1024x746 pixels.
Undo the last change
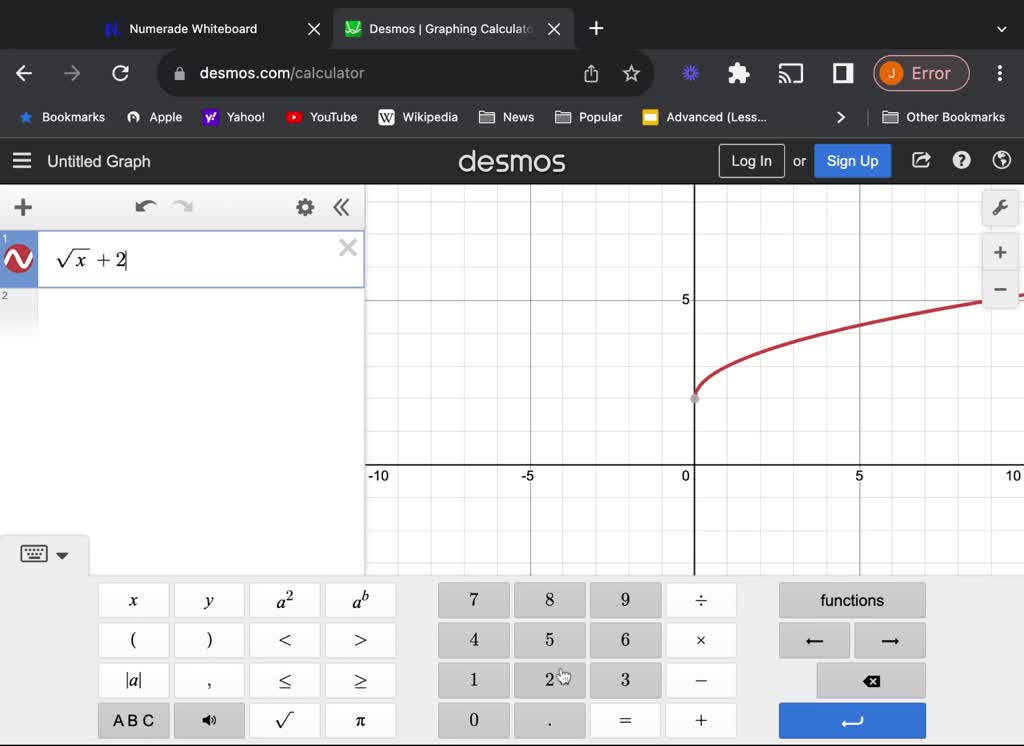pyautogui.click(x=145, y=207)
